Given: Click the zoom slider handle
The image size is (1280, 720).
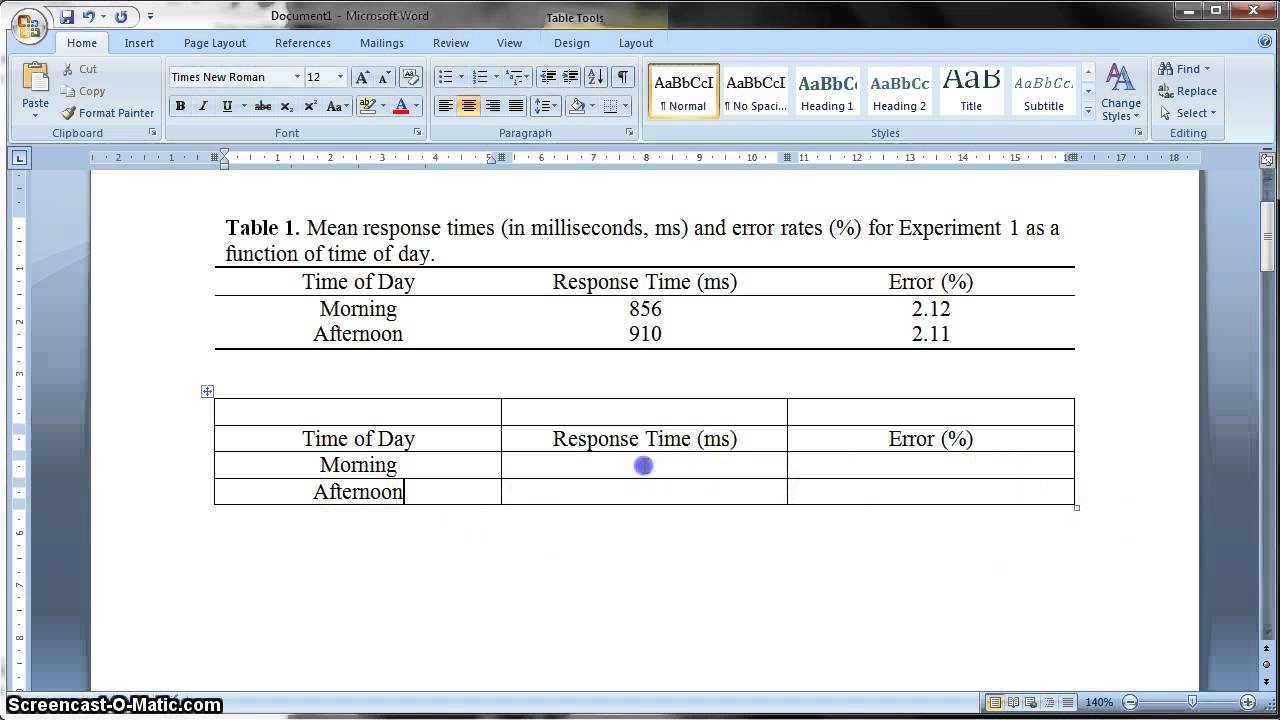Looking at the screenshot, I should (x=1192, y=702).
